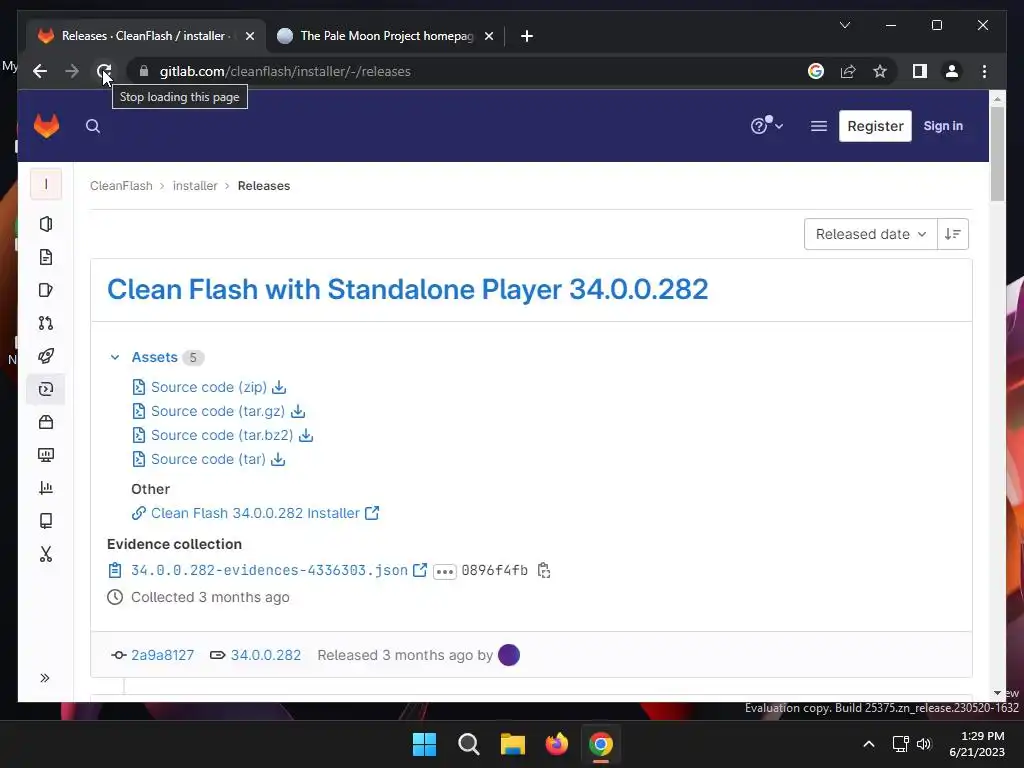Click the site padlock info icon

pos(144,71)
